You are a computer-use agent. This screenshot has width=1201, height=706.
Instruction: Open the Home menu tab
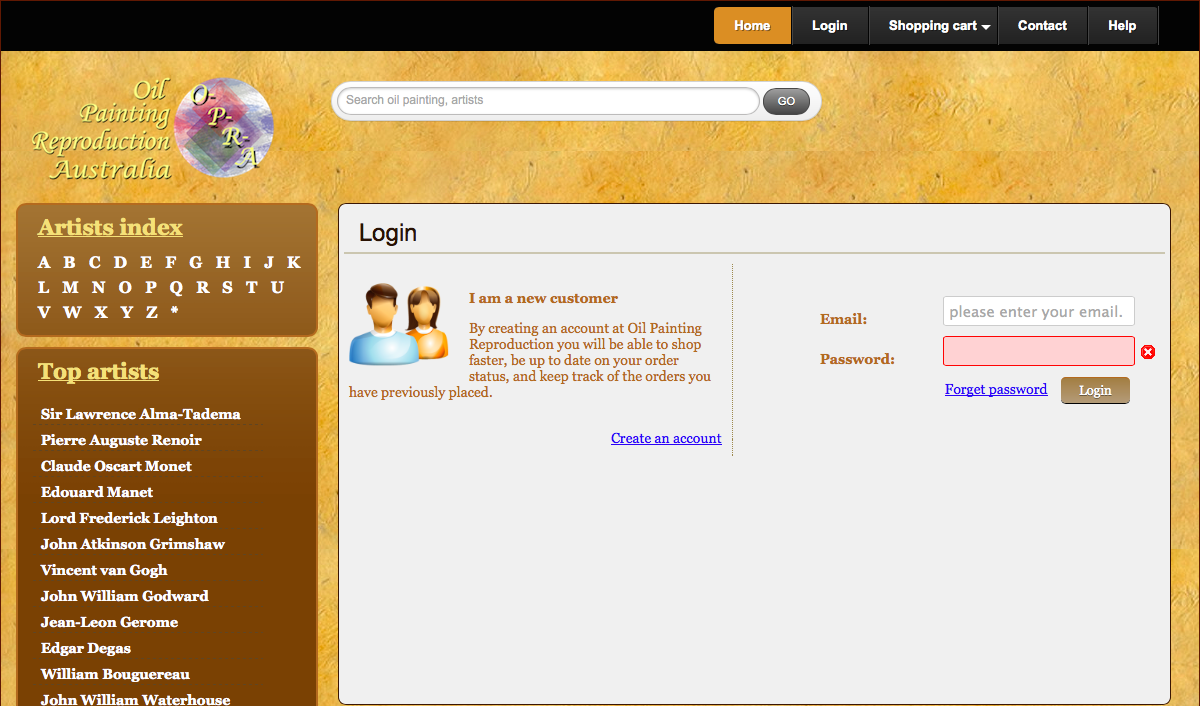coord(752,26)
